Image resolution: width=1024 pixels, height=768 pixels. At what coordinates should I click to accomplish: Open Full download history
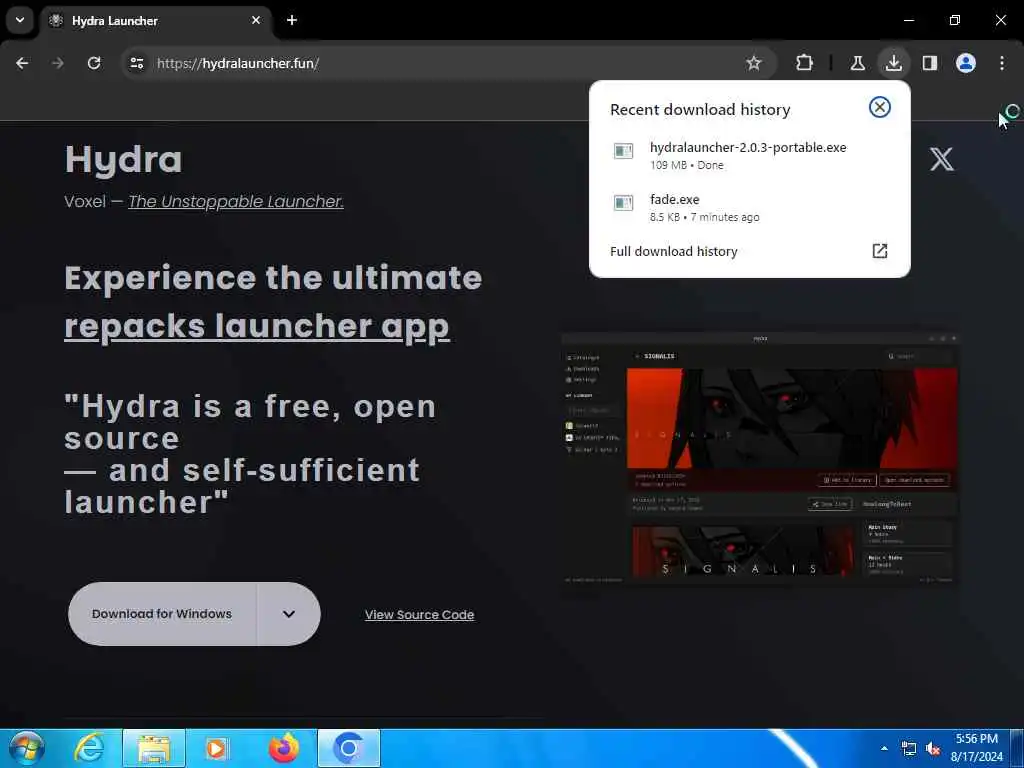749,251
